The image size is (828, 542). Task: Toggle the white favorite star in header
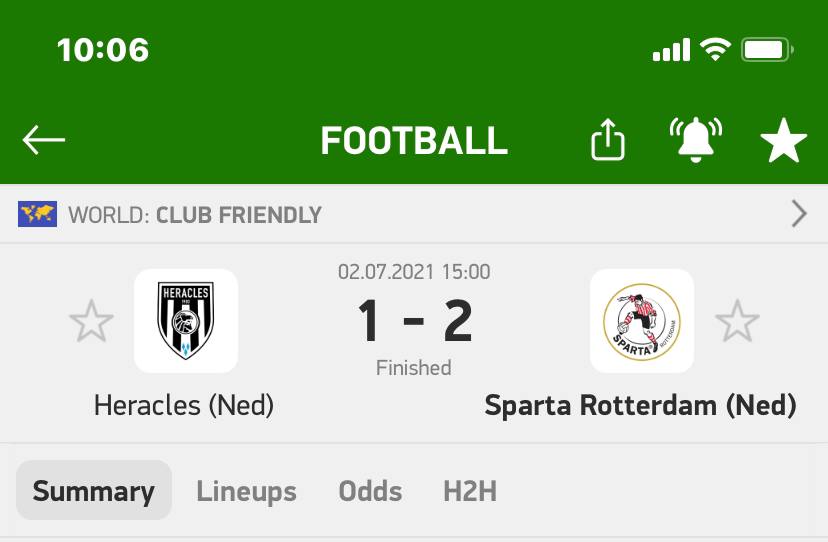[784, 140]
